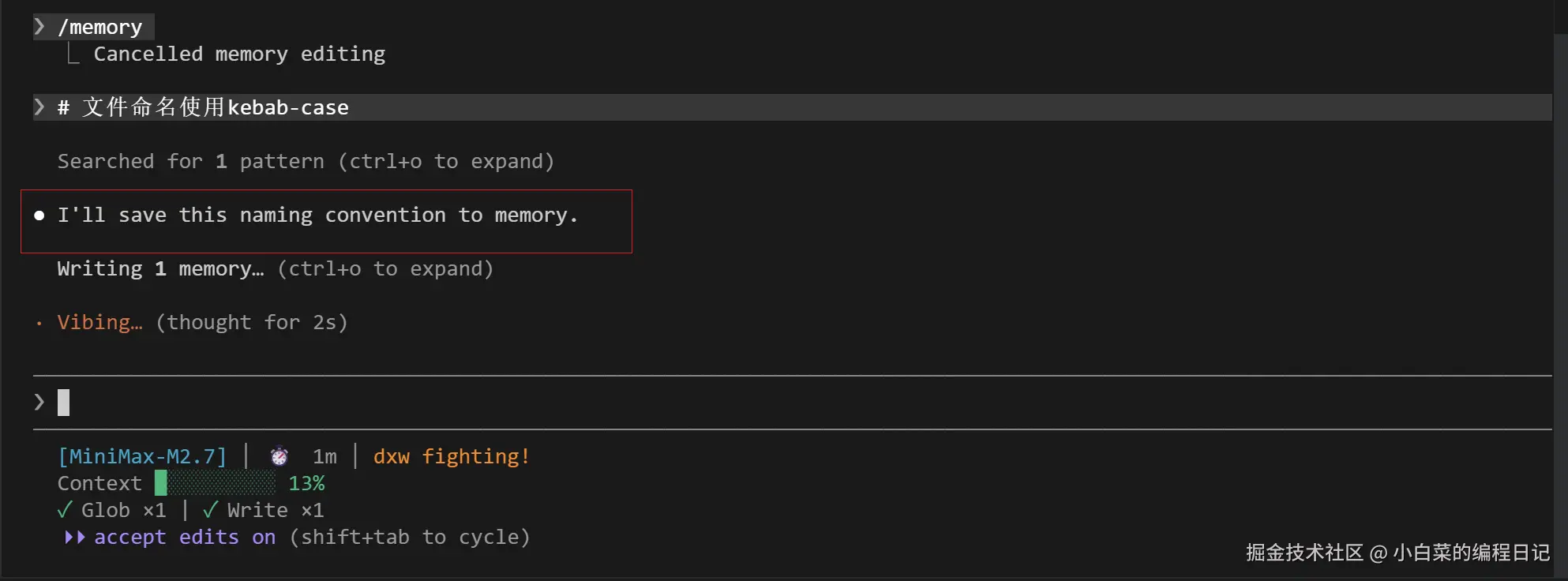The width and height of the screenshot is (1568, 581).
Task: Click the green checkmark beside Glob
Action: click(x=65, y=510)
